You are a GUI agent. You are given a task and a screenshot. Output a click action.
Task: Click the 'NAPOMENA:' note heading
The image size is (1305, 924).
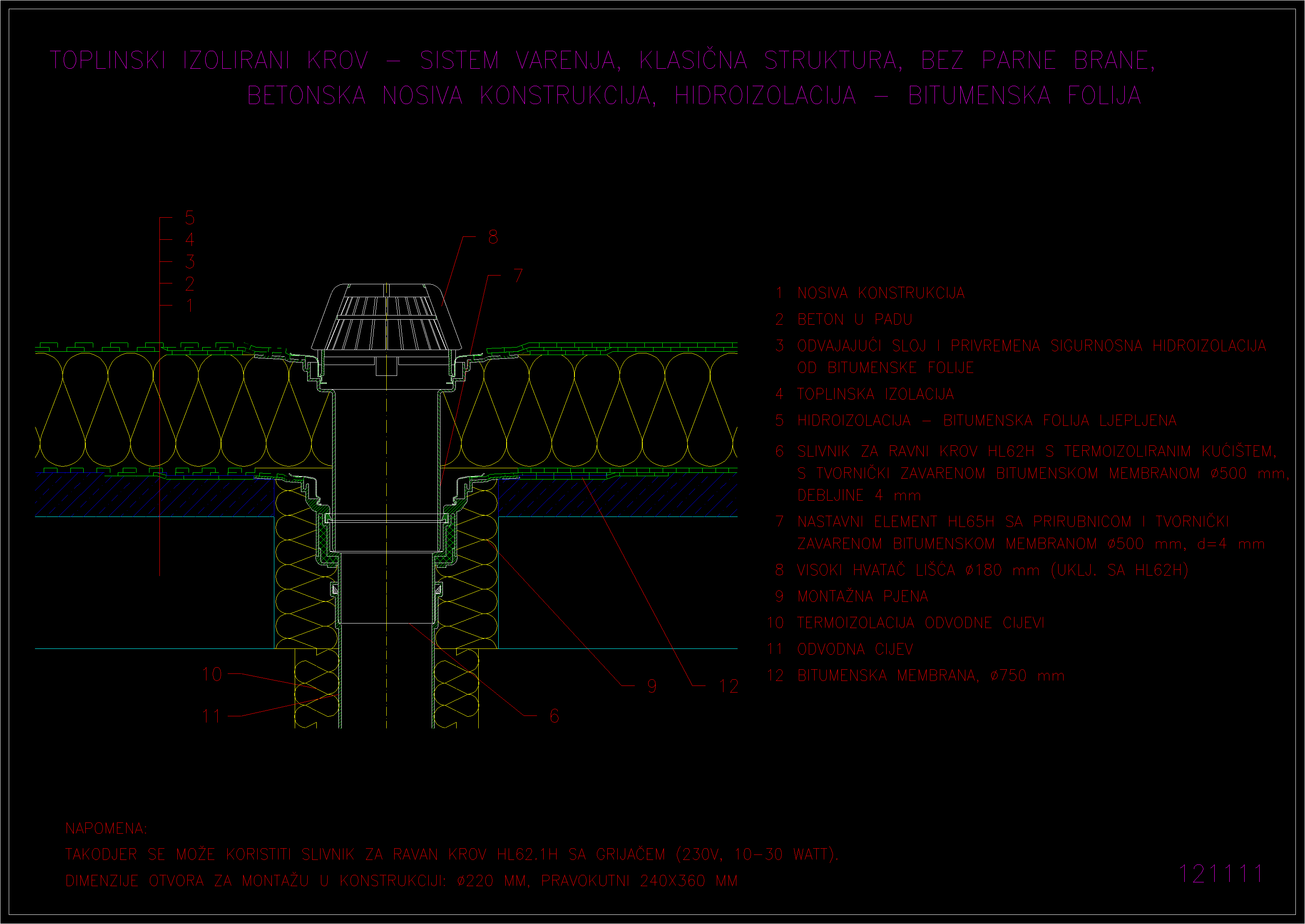tap(107, 828)
